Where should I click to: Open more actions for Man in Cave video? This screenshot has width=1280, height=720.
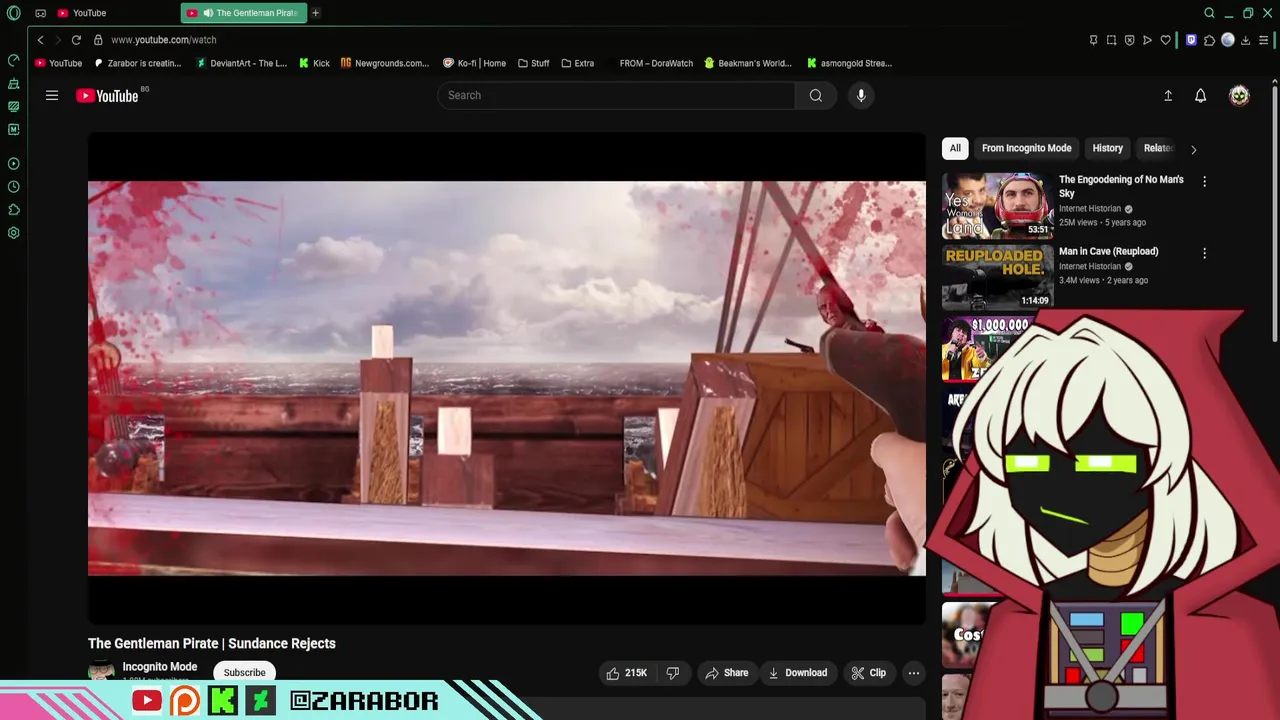click(x=1204, y=253)
